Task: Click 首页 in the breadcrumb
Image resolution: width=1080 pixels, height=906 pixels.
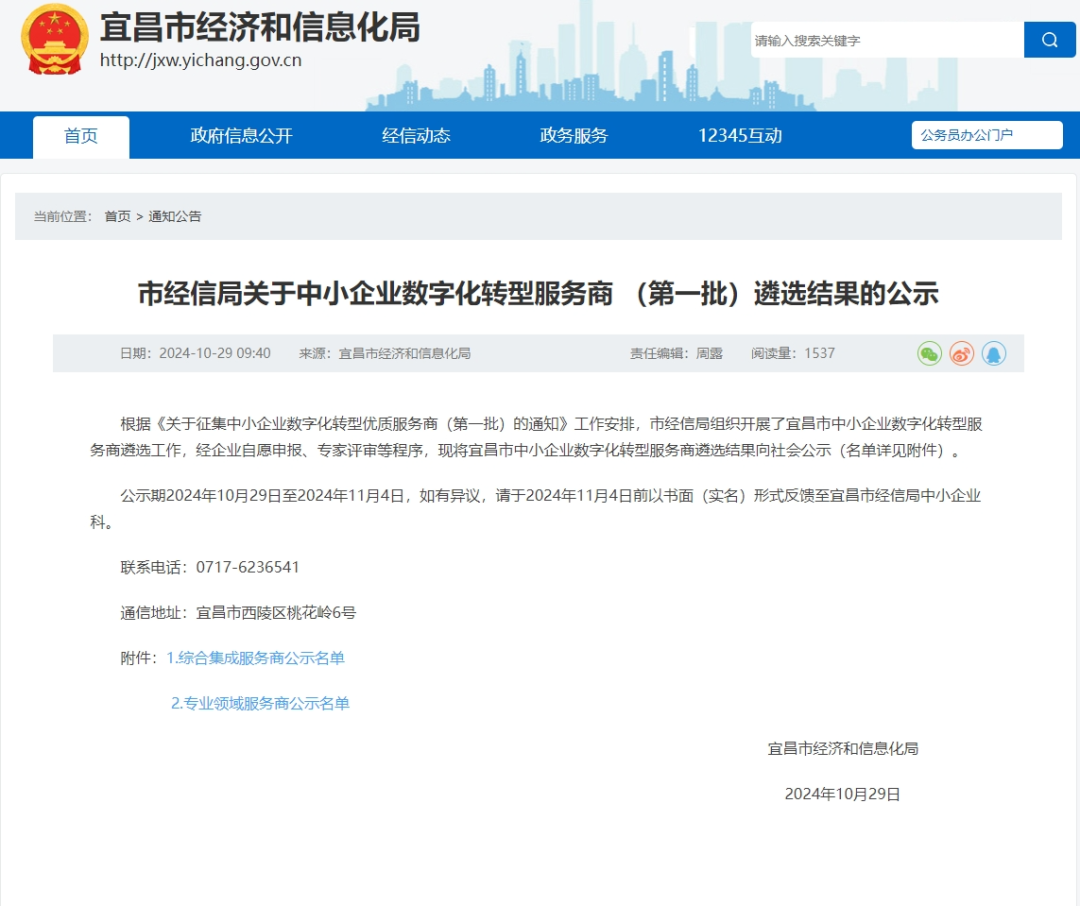Action: (117, 216)
